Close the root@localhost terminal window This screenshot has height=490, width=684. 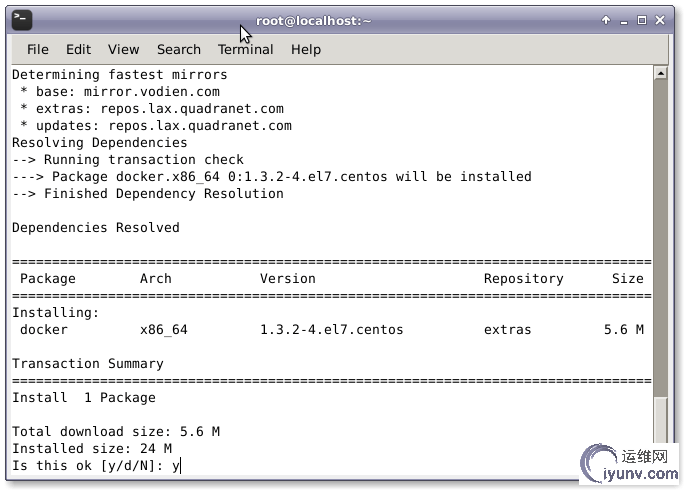660,20
